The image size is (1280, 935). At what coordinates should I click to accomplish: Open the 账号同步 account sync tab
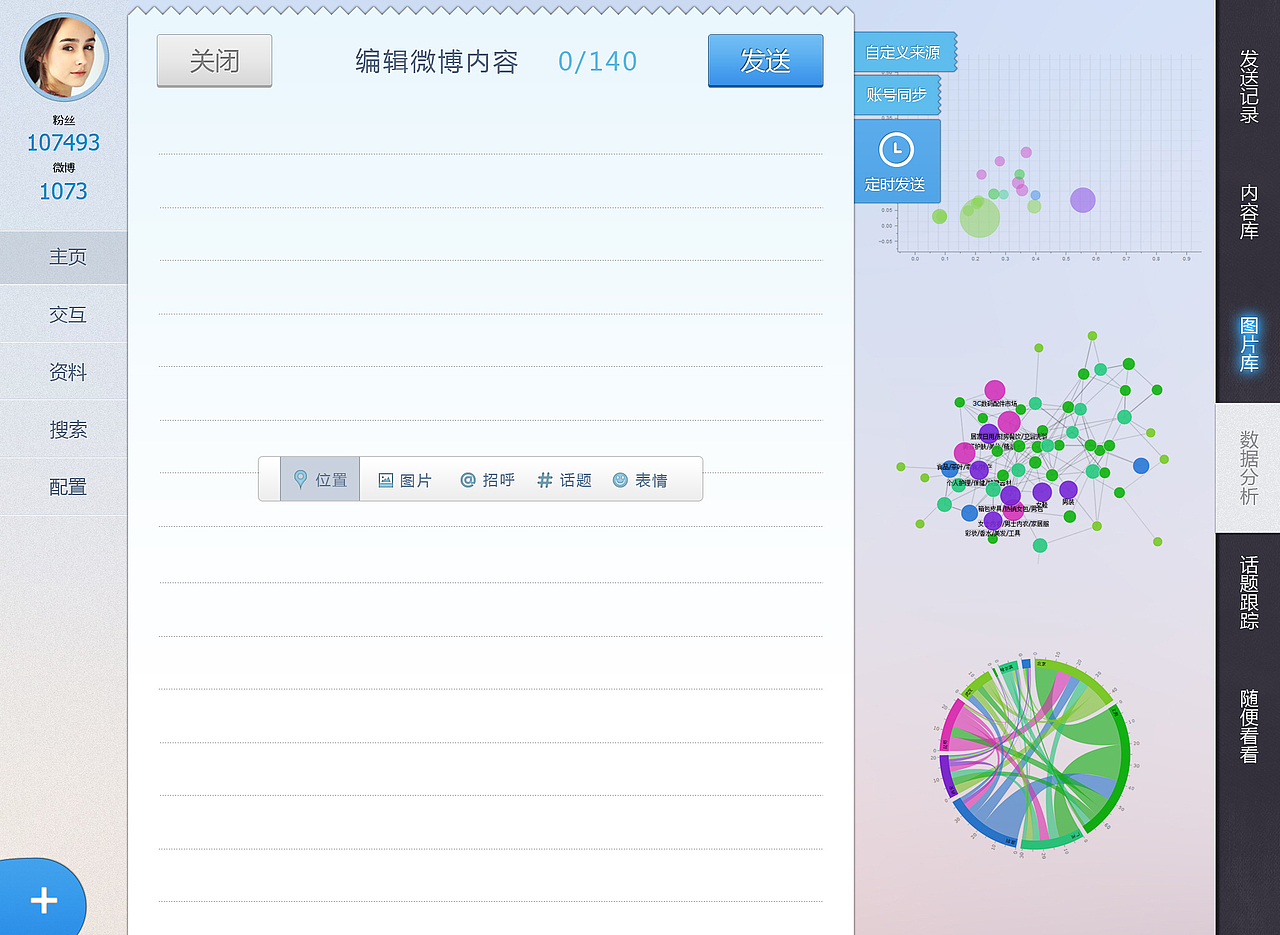pos(896,95)
